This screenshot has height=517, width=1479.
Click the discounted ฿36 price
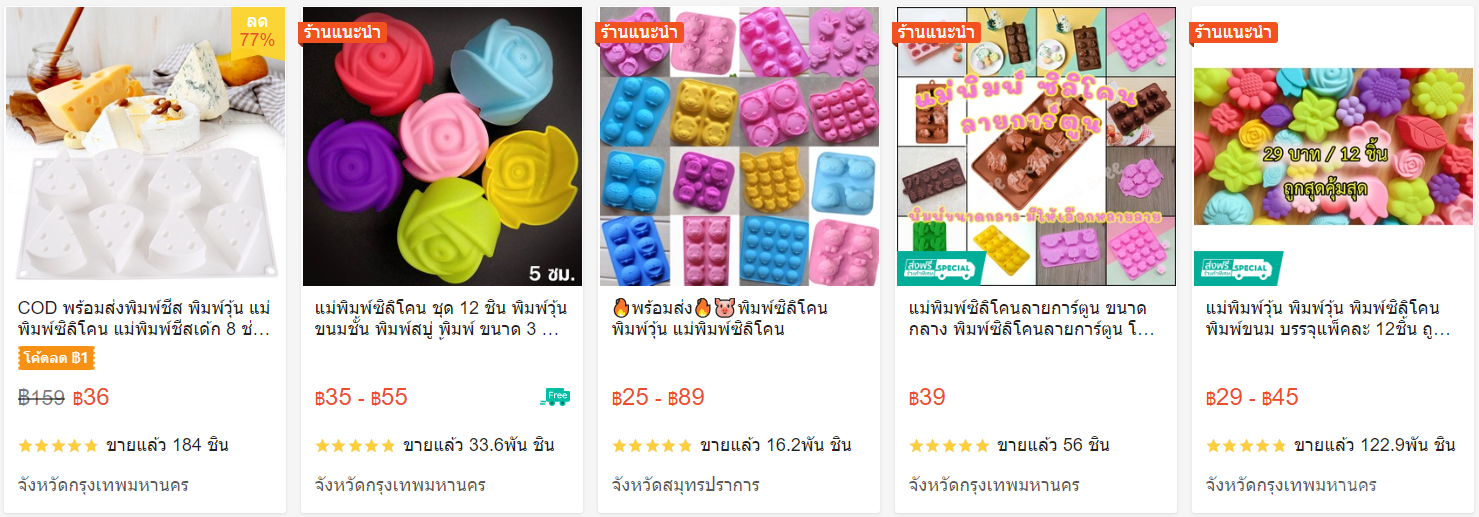(91, 397)
